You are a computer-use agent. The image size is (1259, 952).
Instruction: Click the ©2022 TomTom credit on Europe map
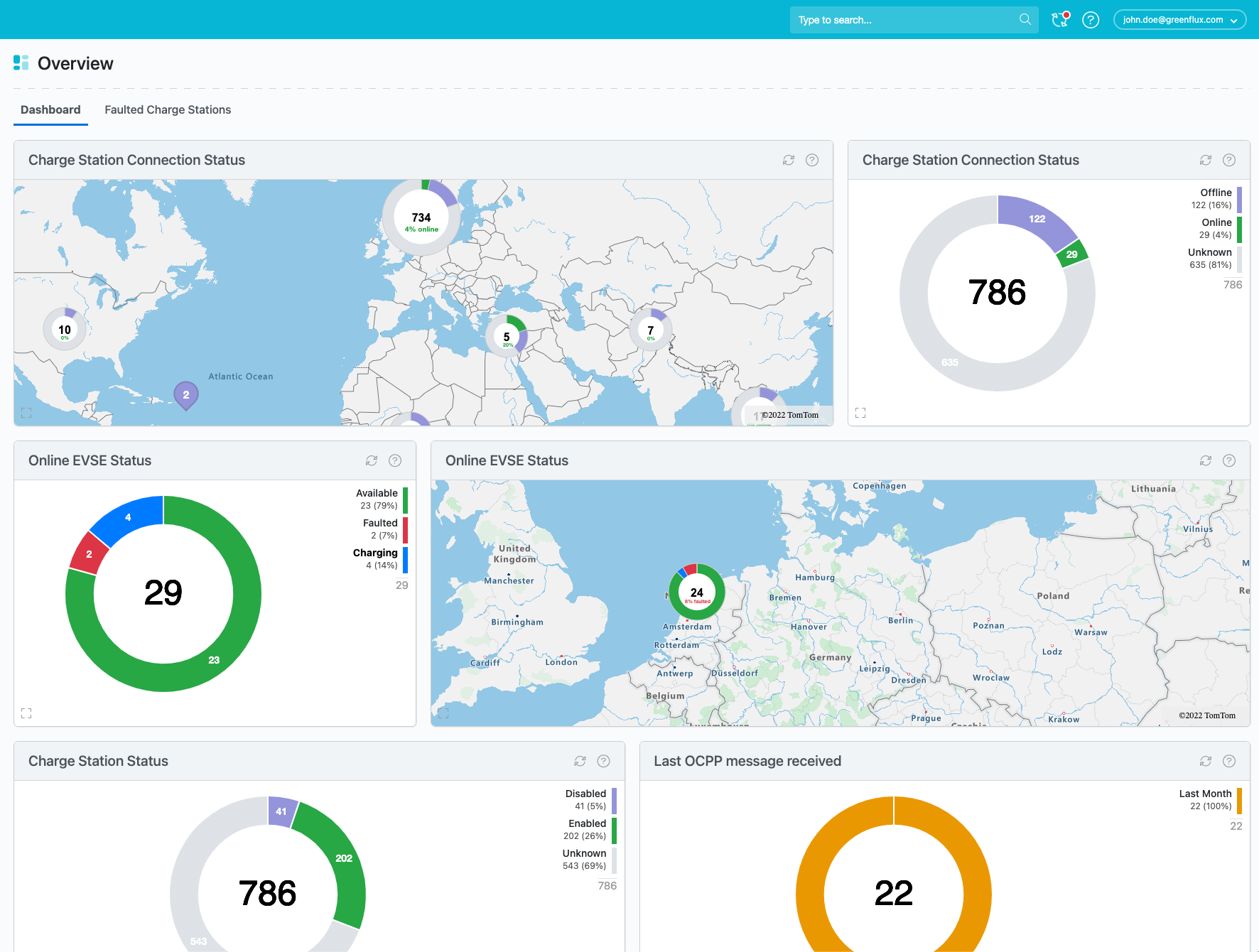click(1207, 715)
